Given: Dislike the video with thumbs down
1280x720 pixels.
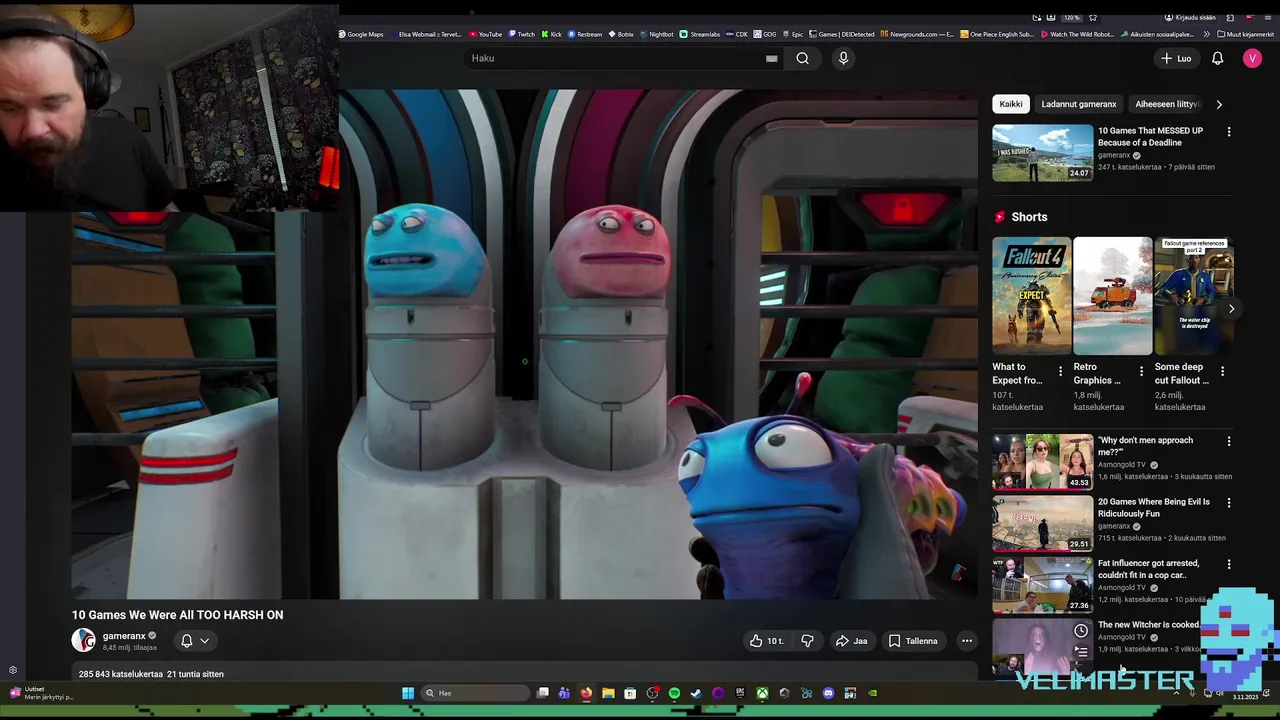Looking at the screenshot, I should [808, 641].
